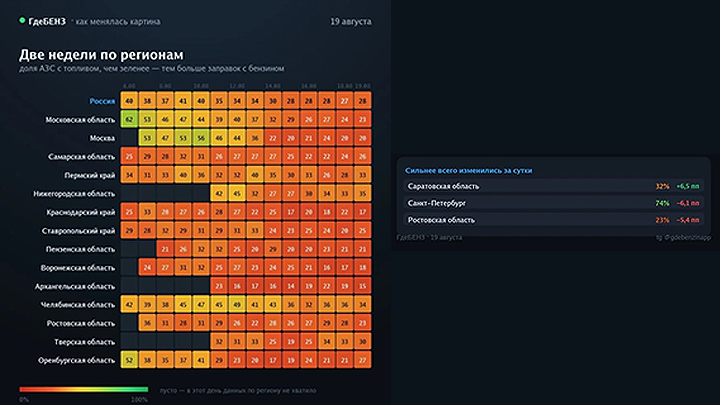720x405 pixels.
Task: Click the 33 cell in Ставропольский край row
Action: point(255,230)
